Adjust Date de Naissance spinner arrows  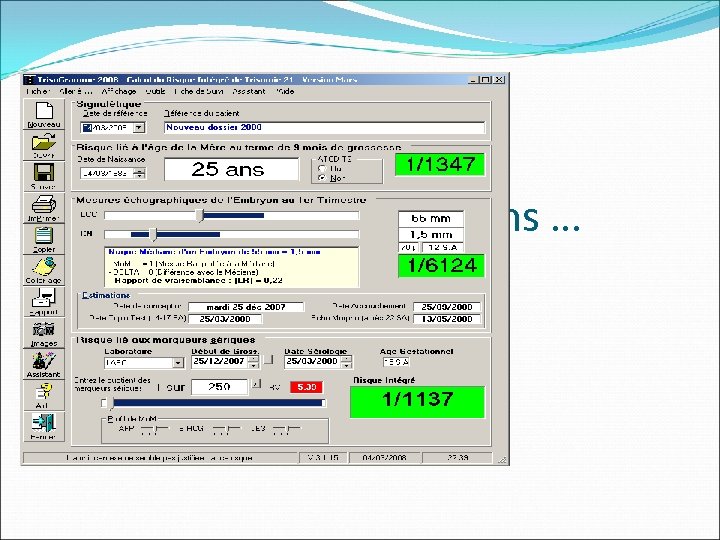coord(140,174)
